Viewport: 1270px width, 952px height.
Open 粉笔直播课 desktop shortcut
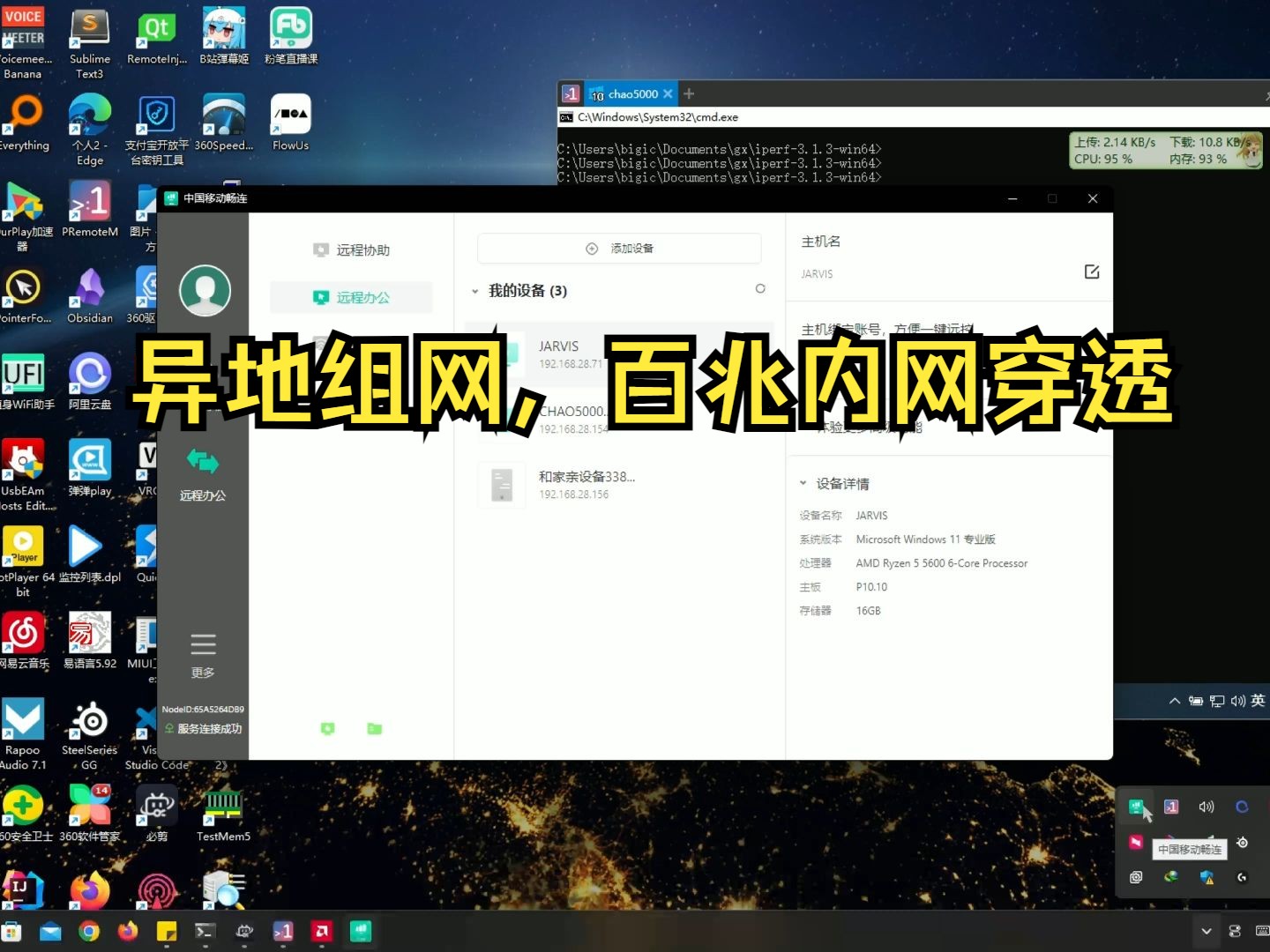point(291,36)
